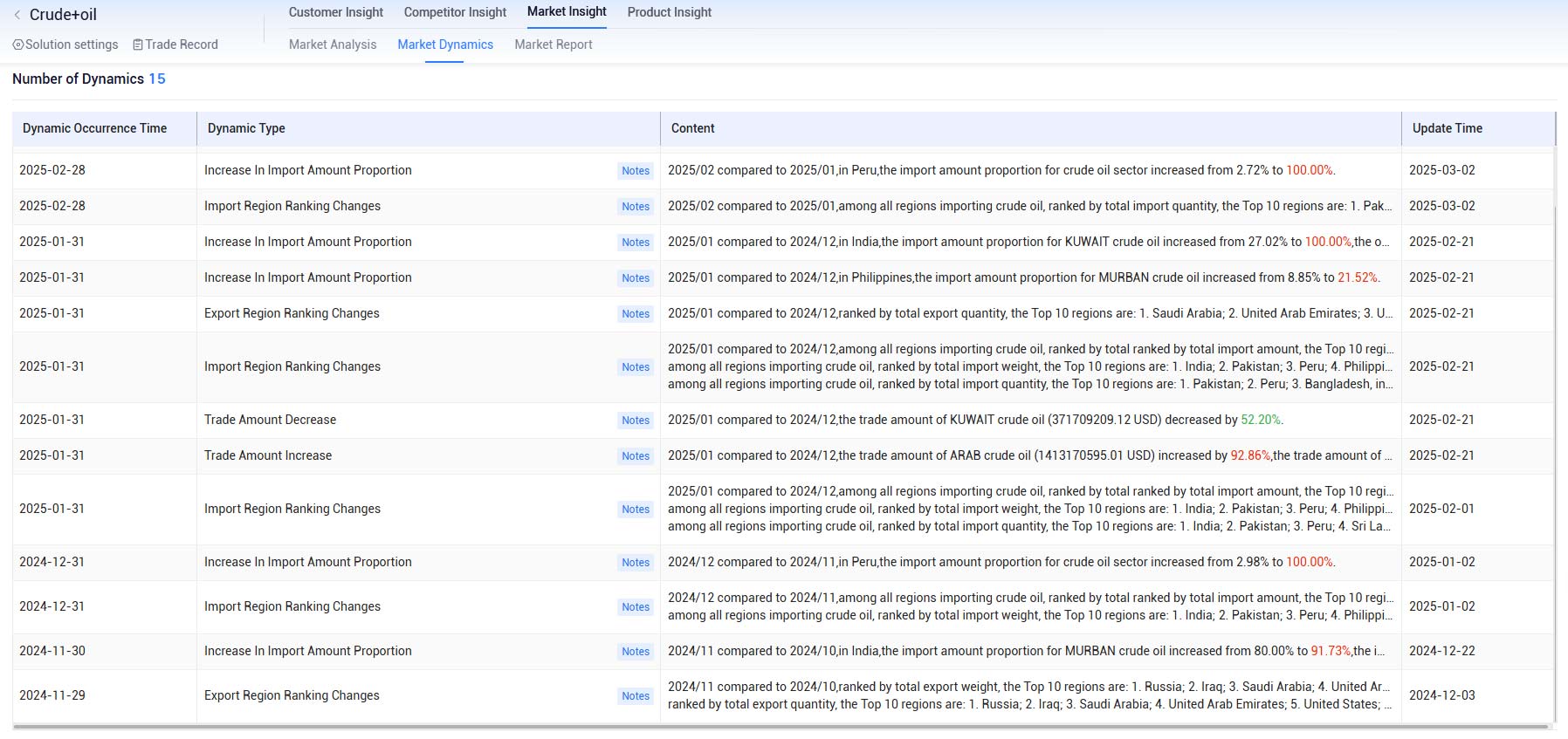Screen dimensions: 1568x739
Task: Open Notes for the Trade Amount Increase row
Action: point(636,456)
